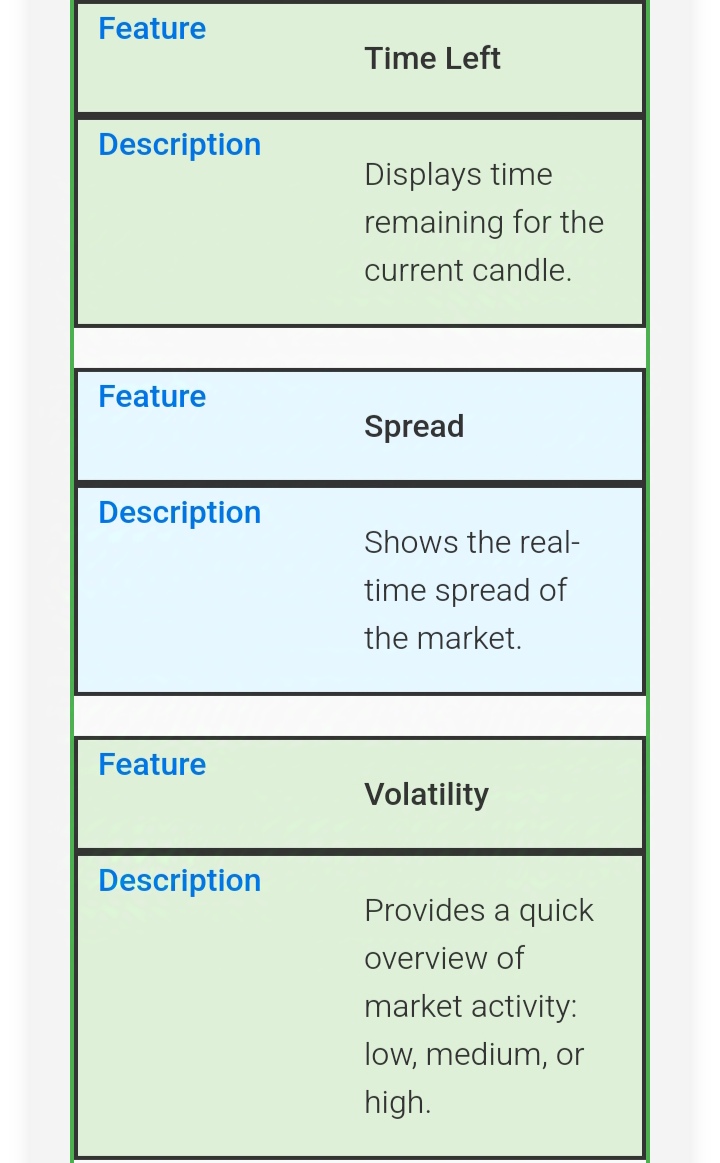This screenshot has height=1163, width=720.
Task: Click the Description label in Time Left card
Action: 180,145
